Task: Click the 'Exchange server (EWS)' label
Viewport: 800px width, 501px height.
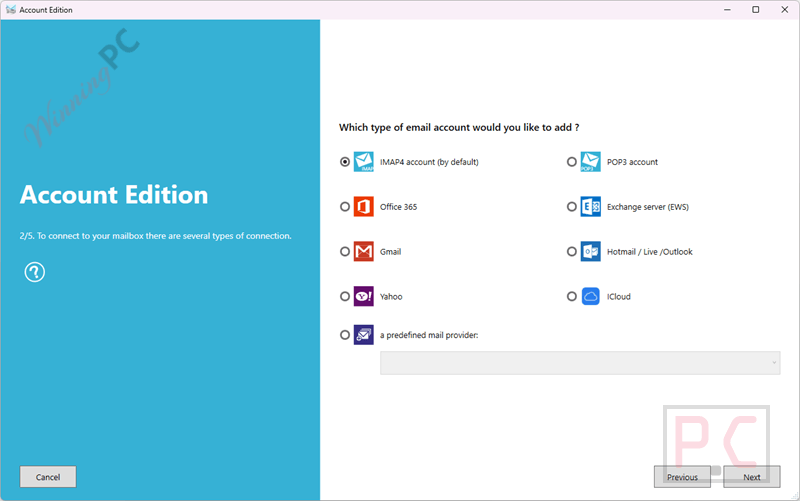Action: [647, 207]
